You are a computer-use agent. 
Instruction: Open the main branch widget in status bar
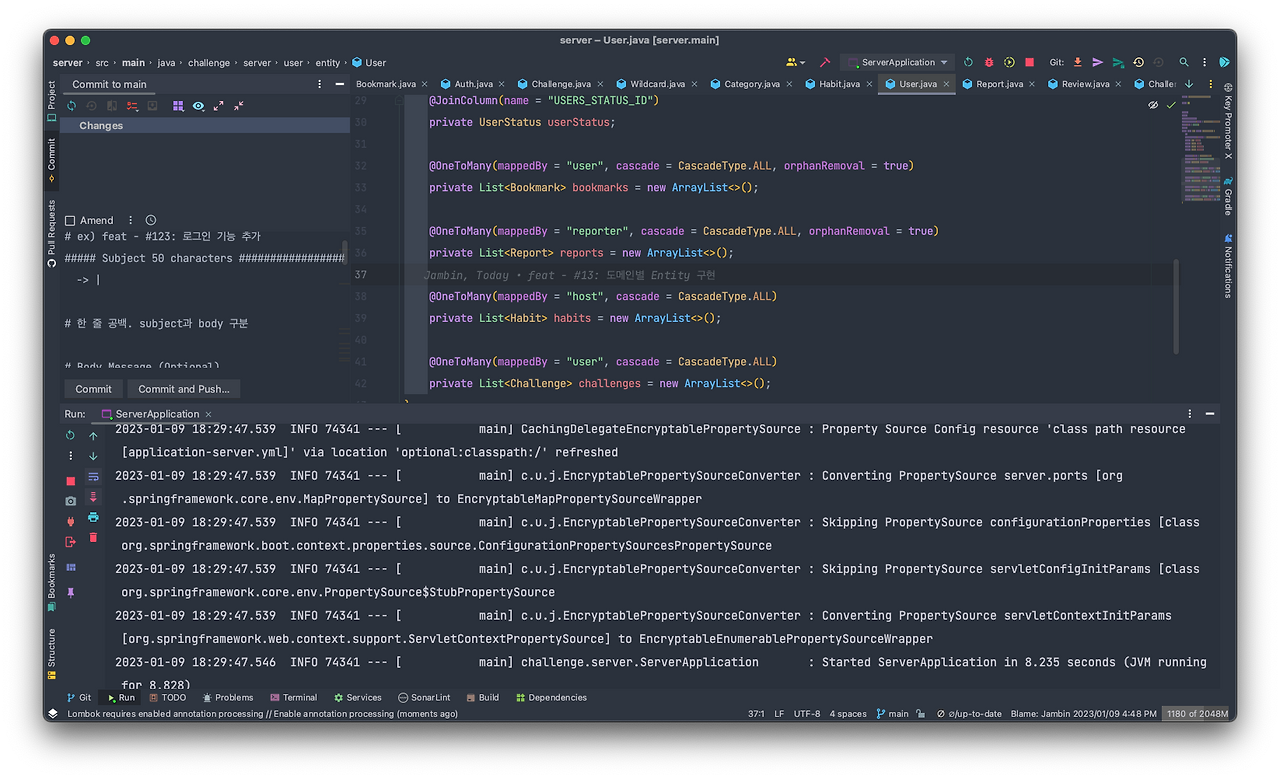[x=893, y=714]
